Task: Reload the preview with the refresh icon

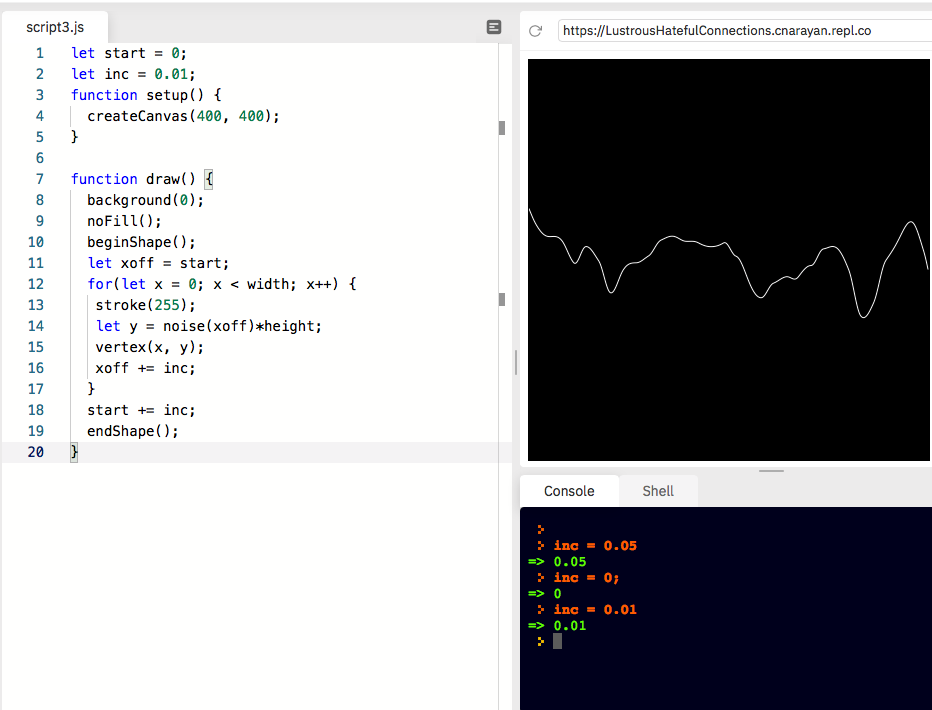Action: [536, 31]
